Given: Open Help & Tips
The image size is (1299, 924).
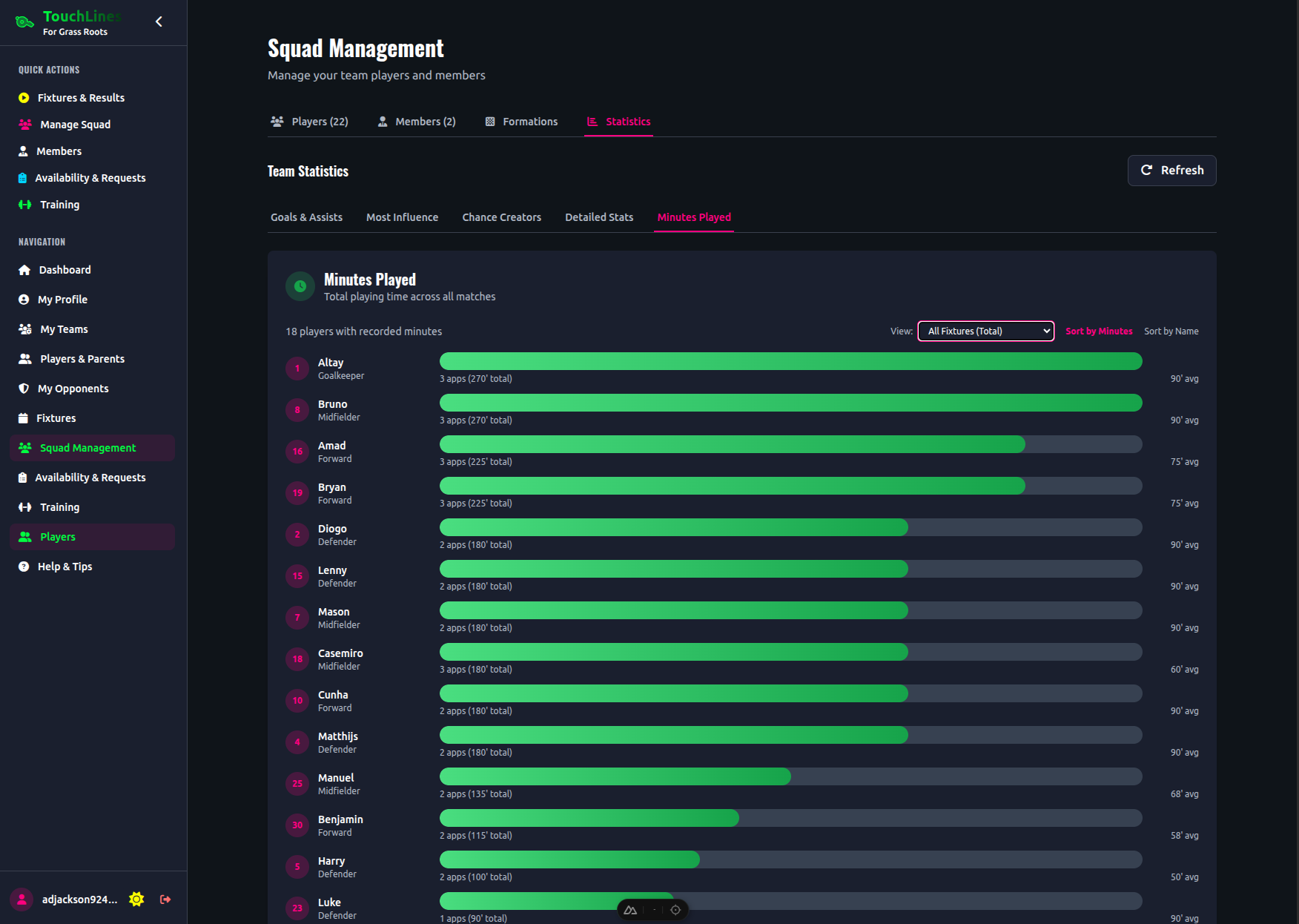Looking at the screenshot, I should coord(65,566).
